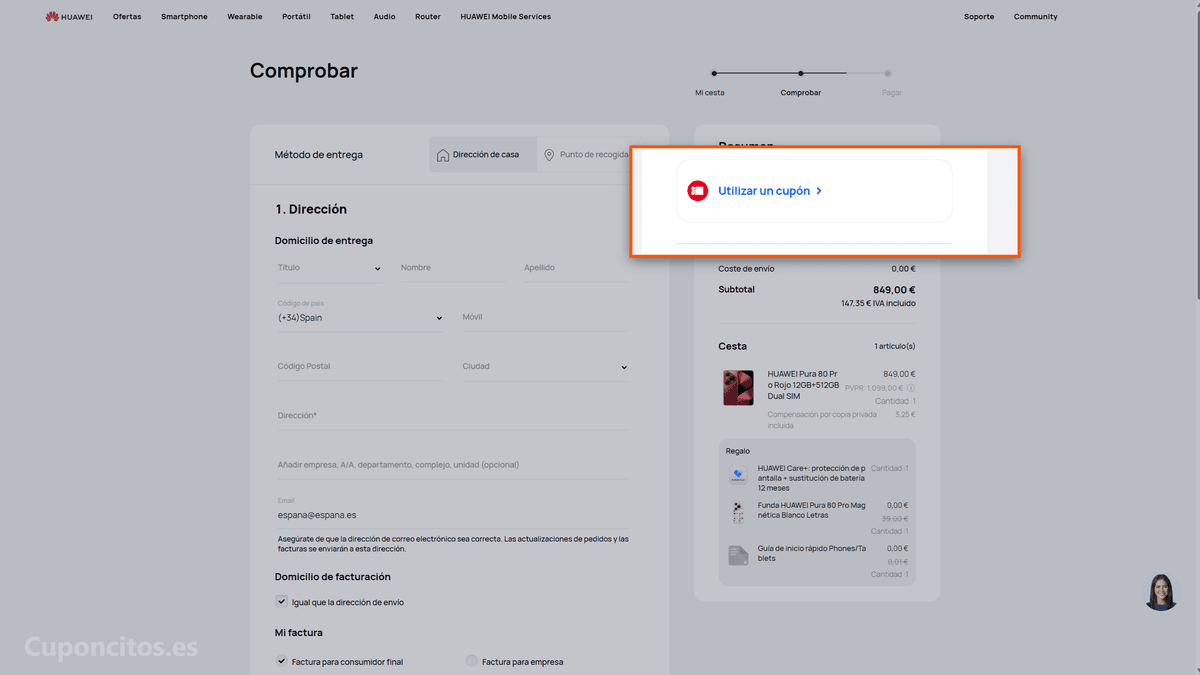The width and height of the screenshot is (1200, 675).
Task: Select Punto de recogida delivery tab
Action: point(586,155)
